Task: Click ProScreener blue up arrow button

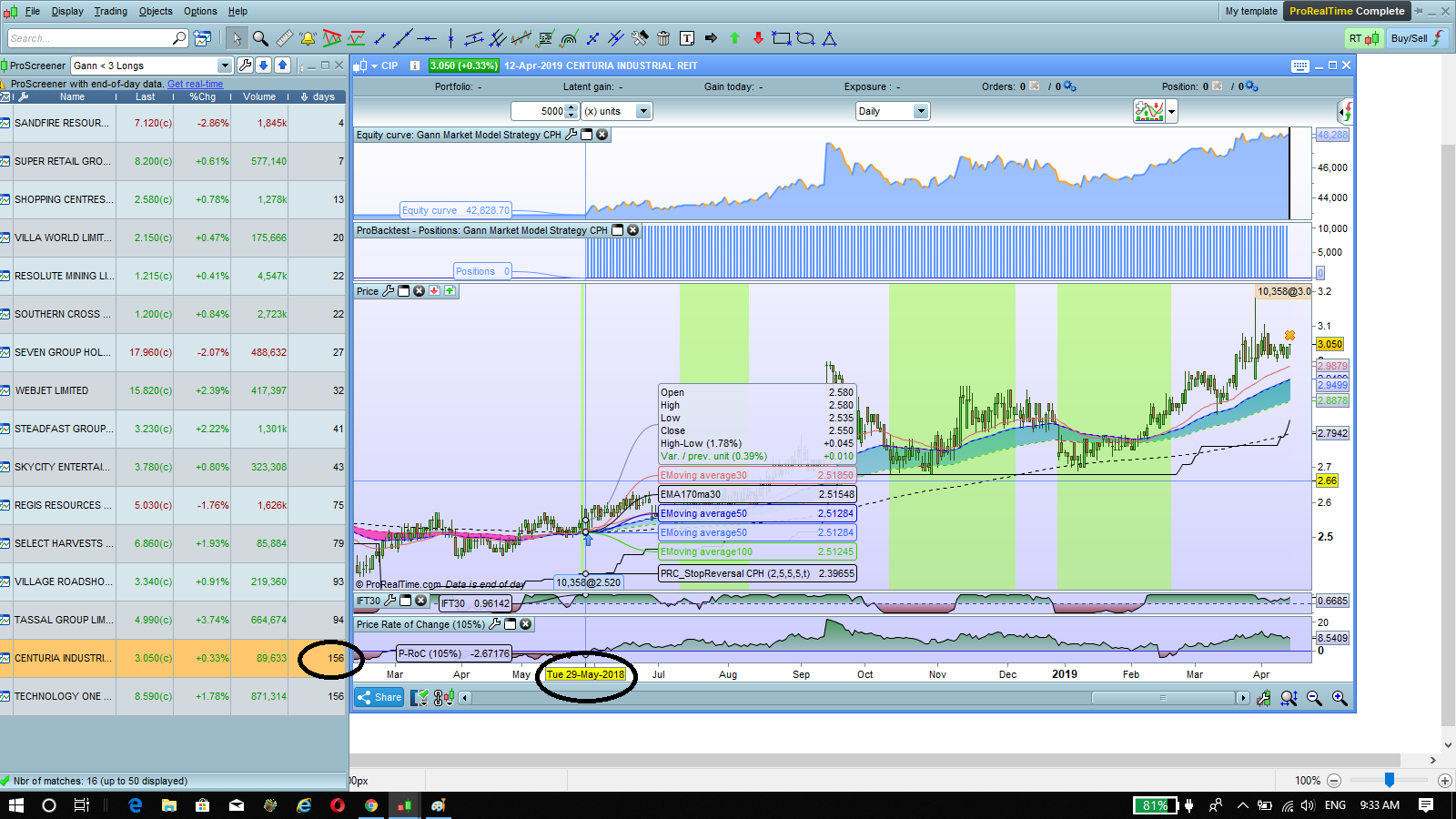Action: tap(283, 66)
